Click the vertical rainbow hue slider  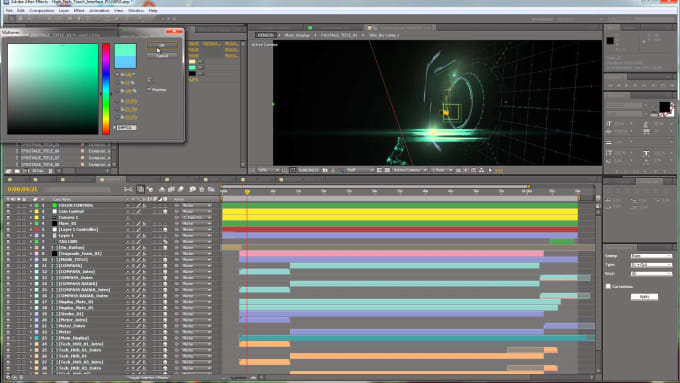106,88
